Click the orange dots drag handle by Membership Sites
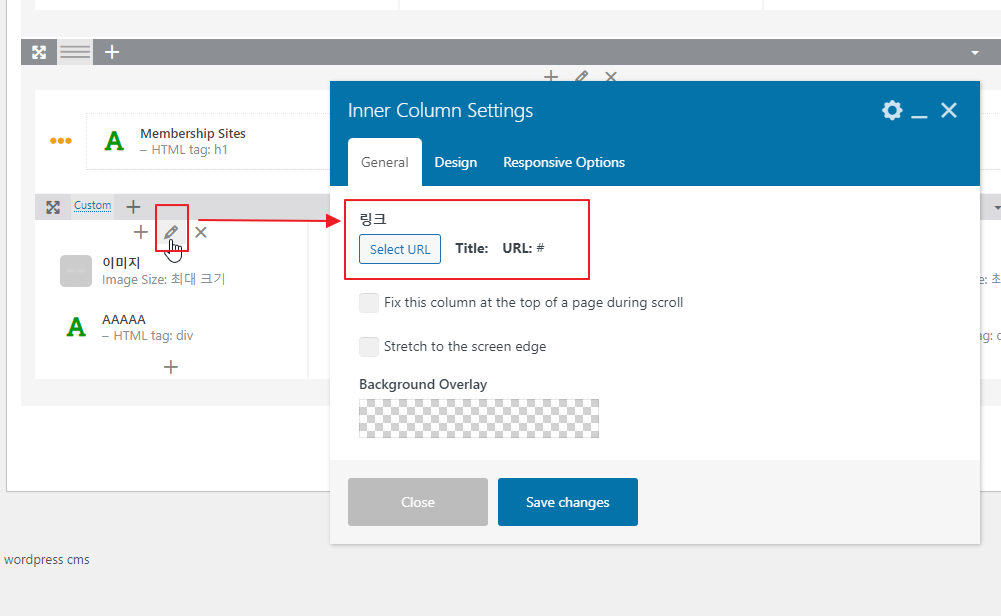The width and height of the screenshot is (1001, 616). (x=61, y=141)
